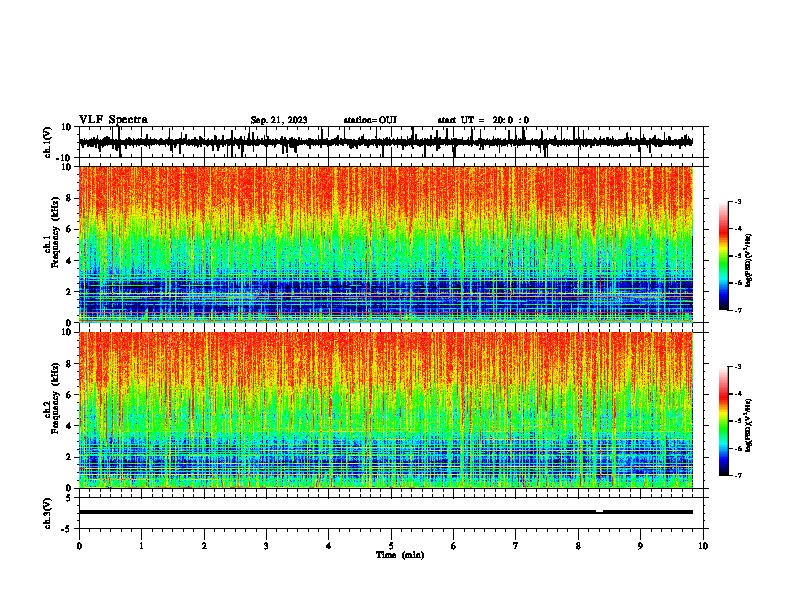The width and height of the screenshot is (792, 612).
Task: Click the "9" tick on the time axis
Action: (x=640, y=546)
